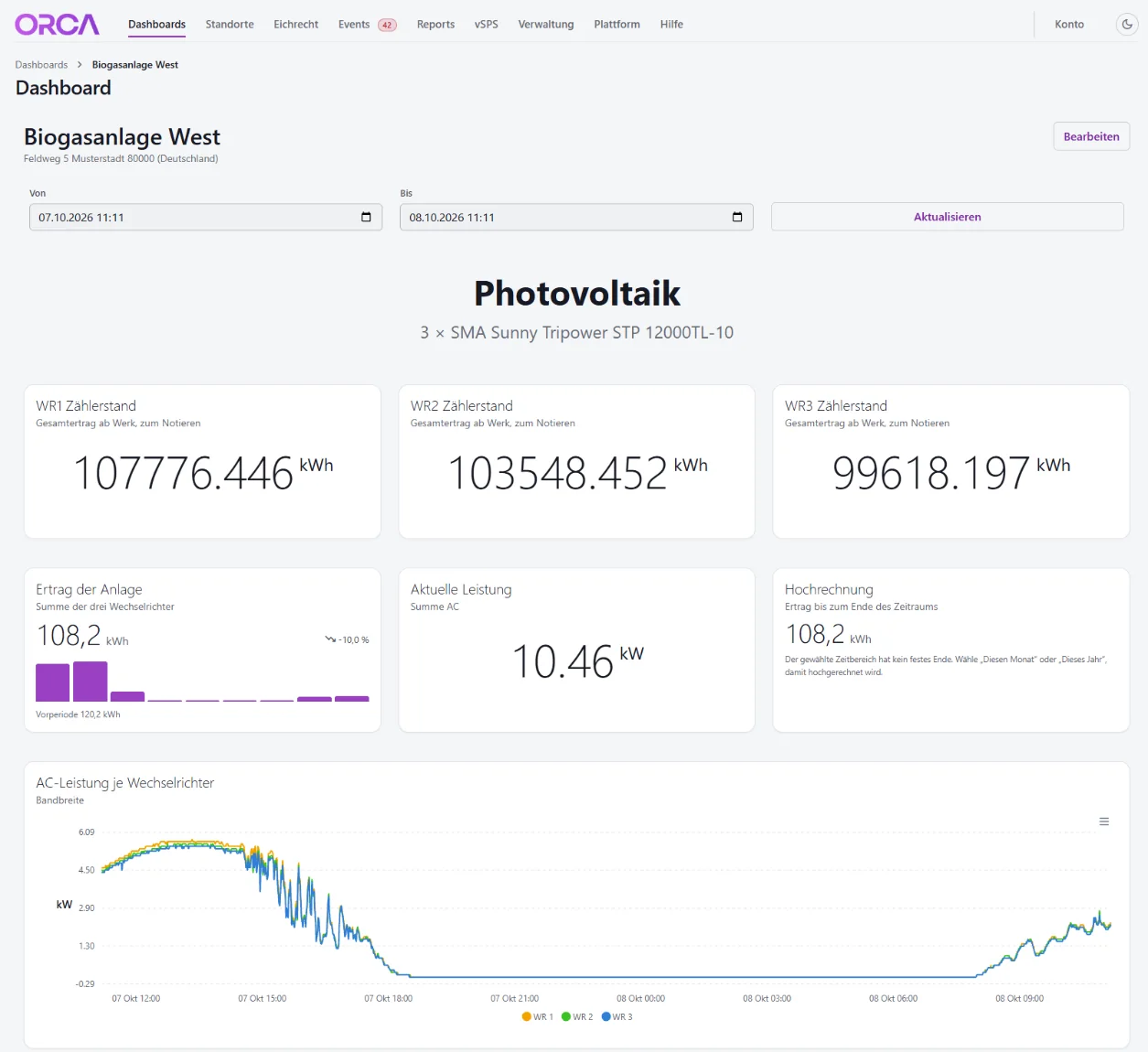
Task: Open the Verwaltung menu
Action: (x=546, y=25)
